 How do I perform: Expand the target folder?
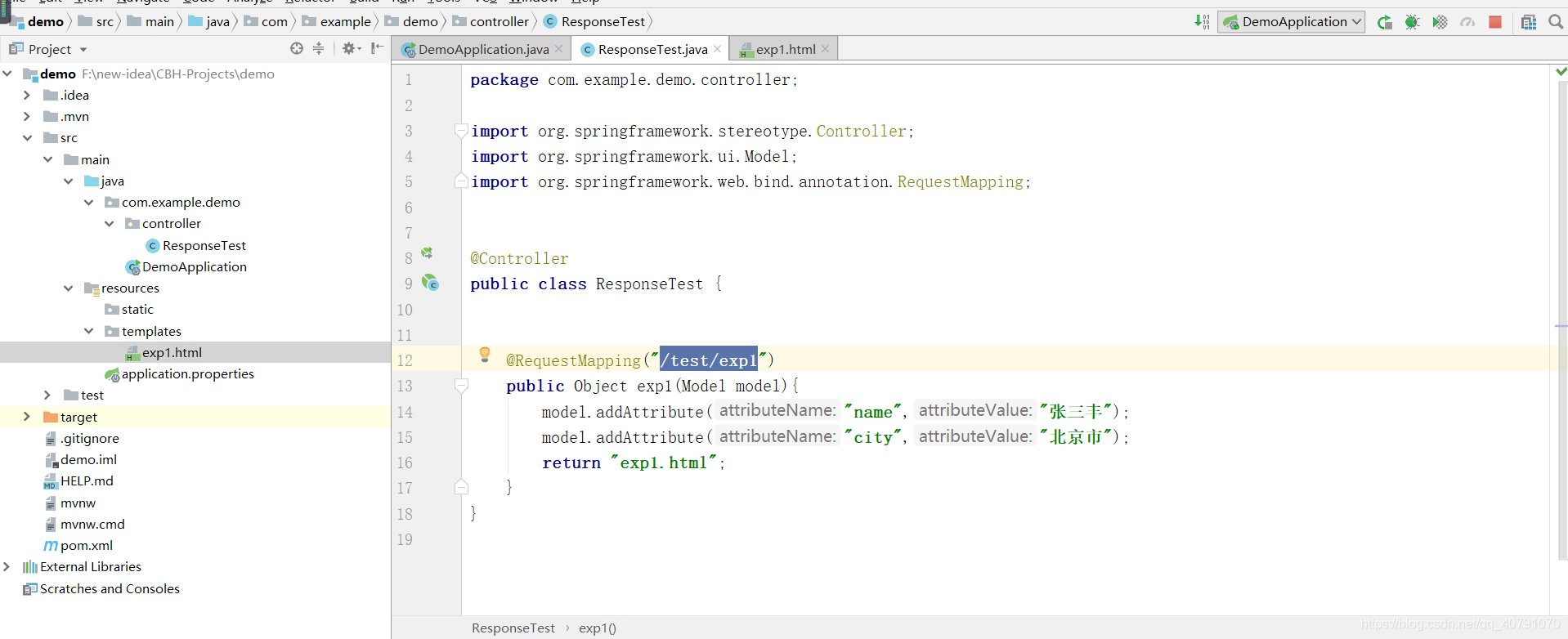(27, 417)
